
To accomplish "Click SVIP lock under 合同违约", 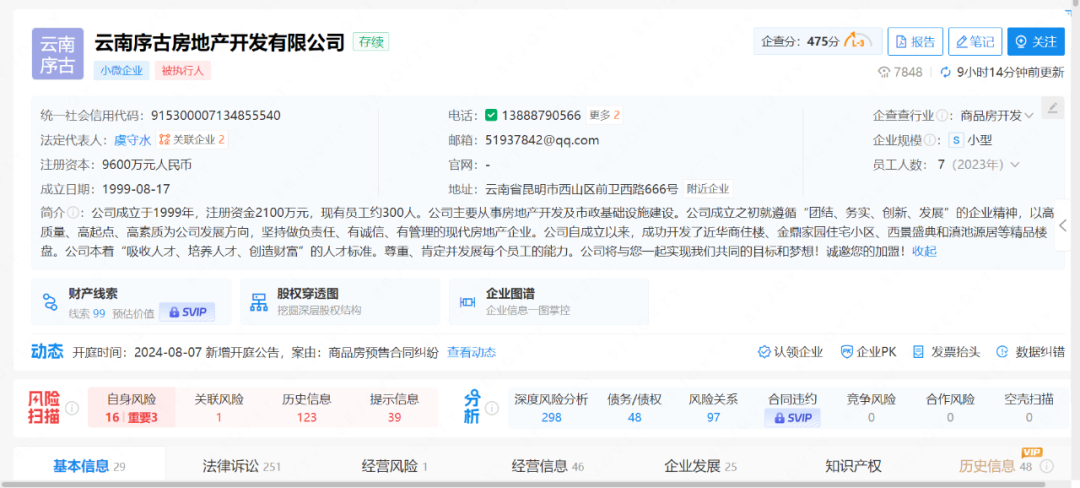I will tap(792, 418).
